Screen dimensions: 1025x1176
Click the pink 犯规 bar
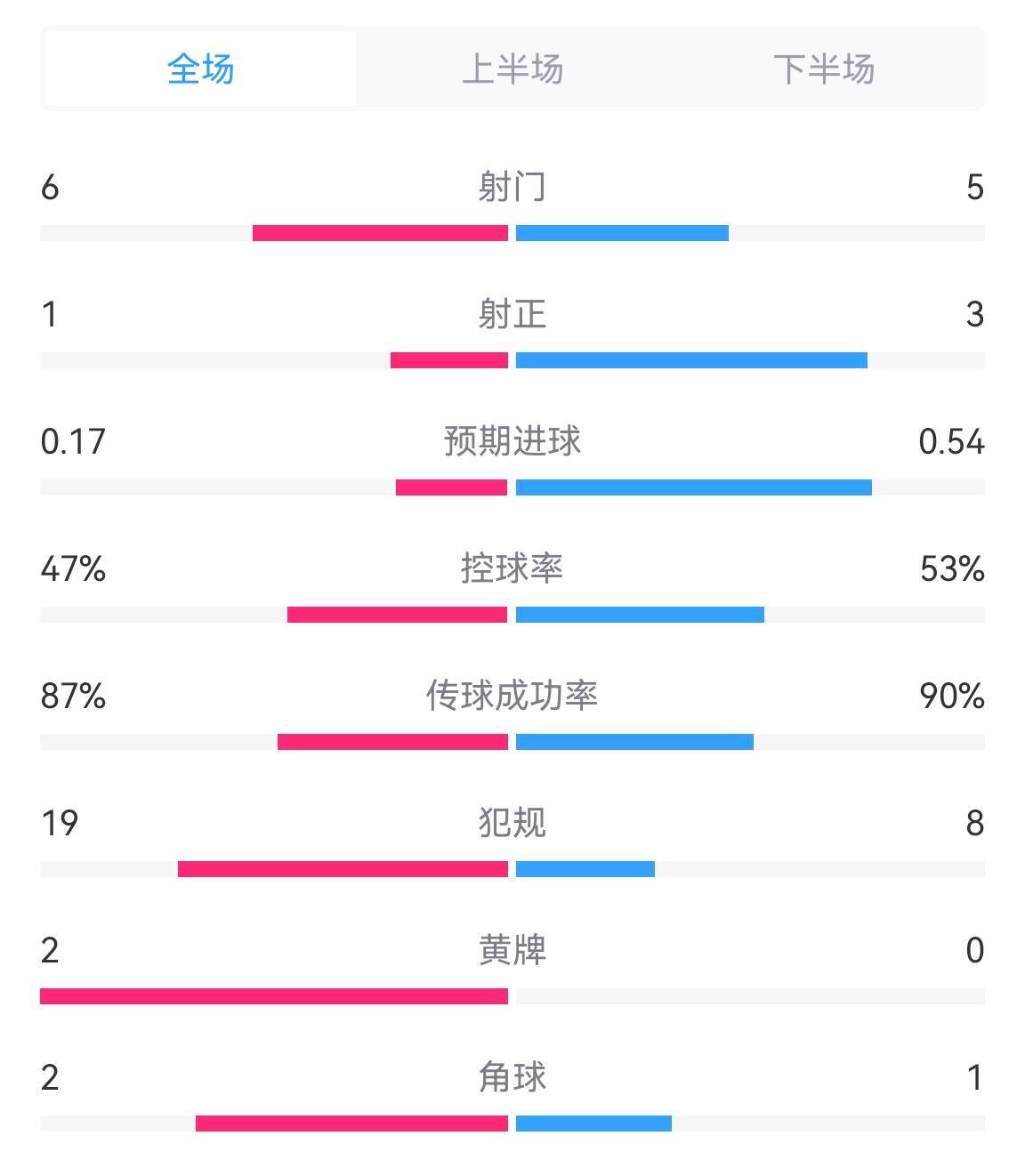[343, 869]
